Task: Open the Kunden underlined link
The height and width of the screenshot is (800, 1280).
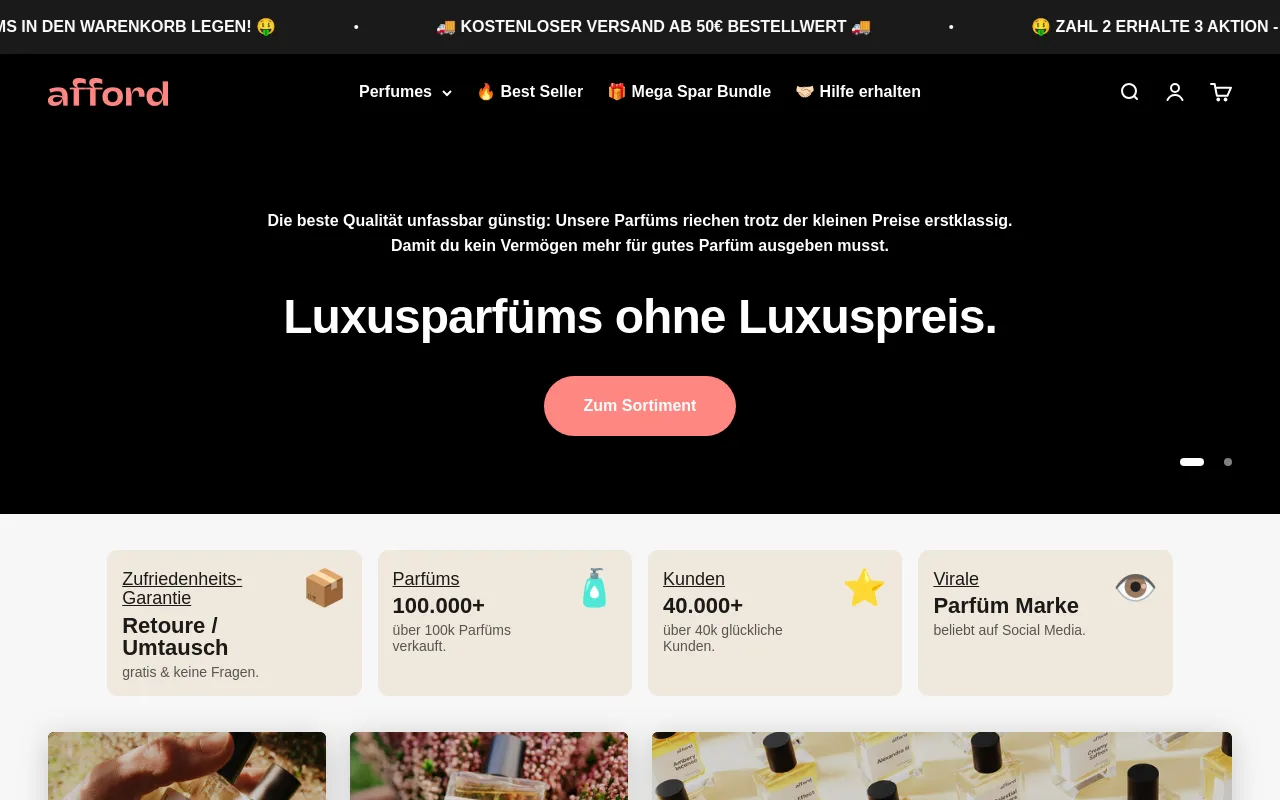Action: [x=694, y=579]
